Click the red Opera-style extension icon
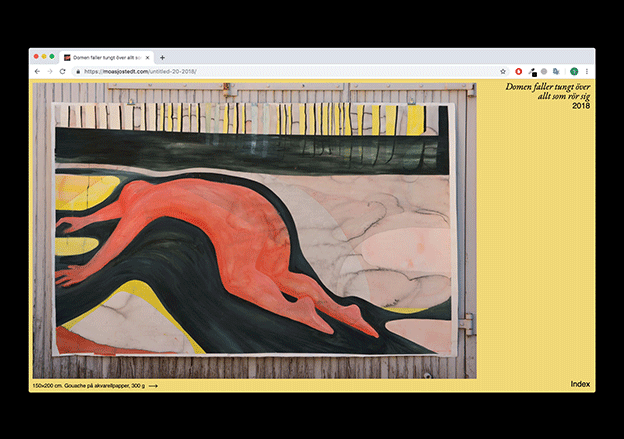The height and width of the screenshot is (439, 624). tap(518, 71)
